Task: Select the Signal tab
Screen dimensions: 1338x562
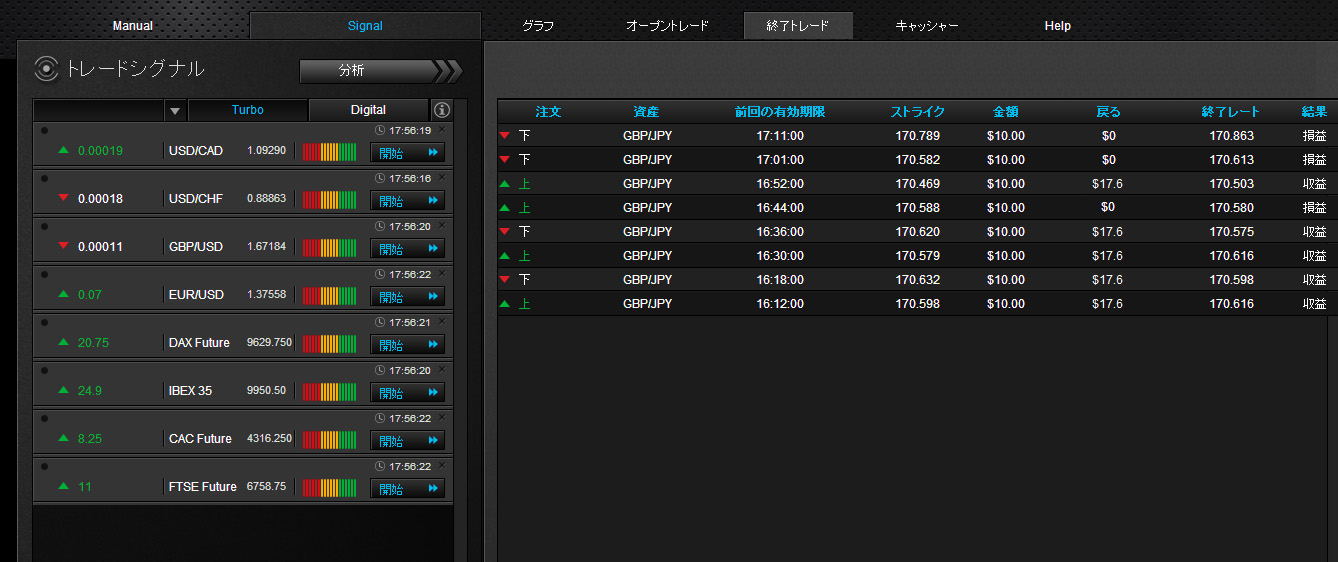Action: pos(365,26)
